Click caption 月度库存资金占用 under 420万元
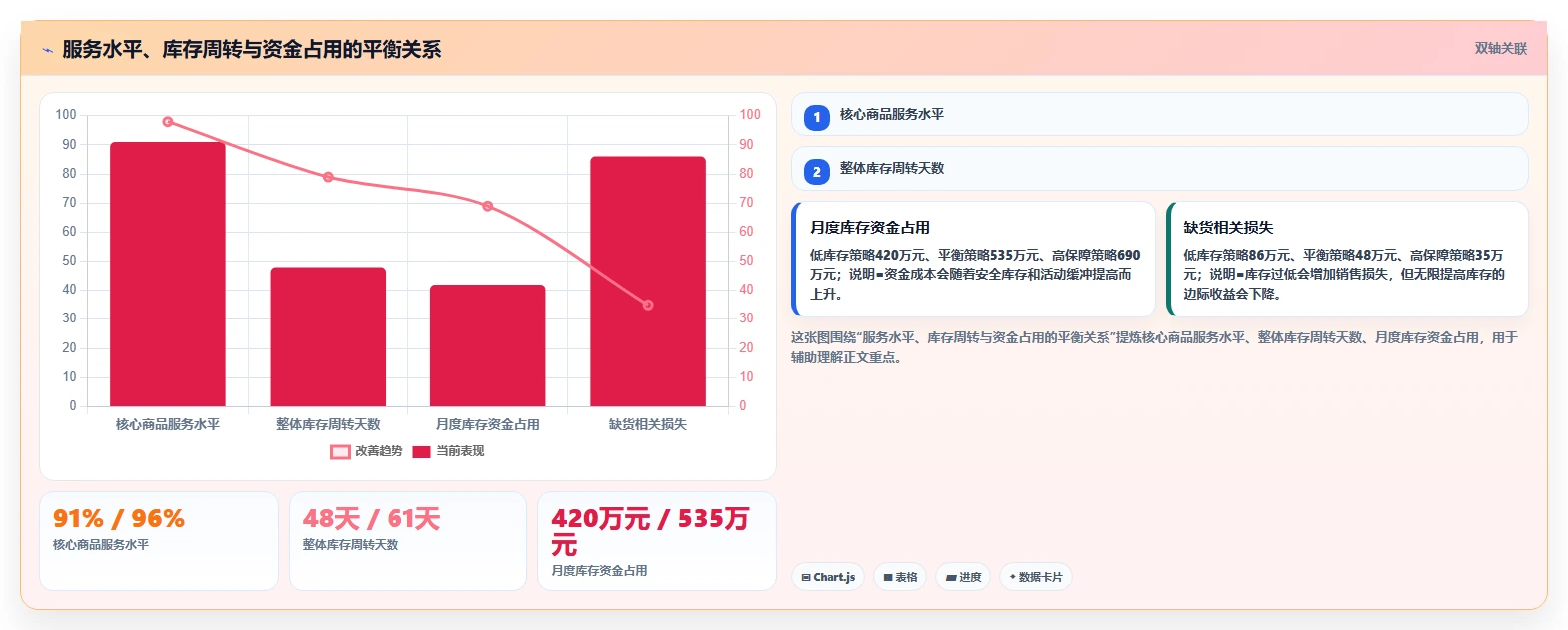This screenshot has width=1568, height=630. [600, 571]
